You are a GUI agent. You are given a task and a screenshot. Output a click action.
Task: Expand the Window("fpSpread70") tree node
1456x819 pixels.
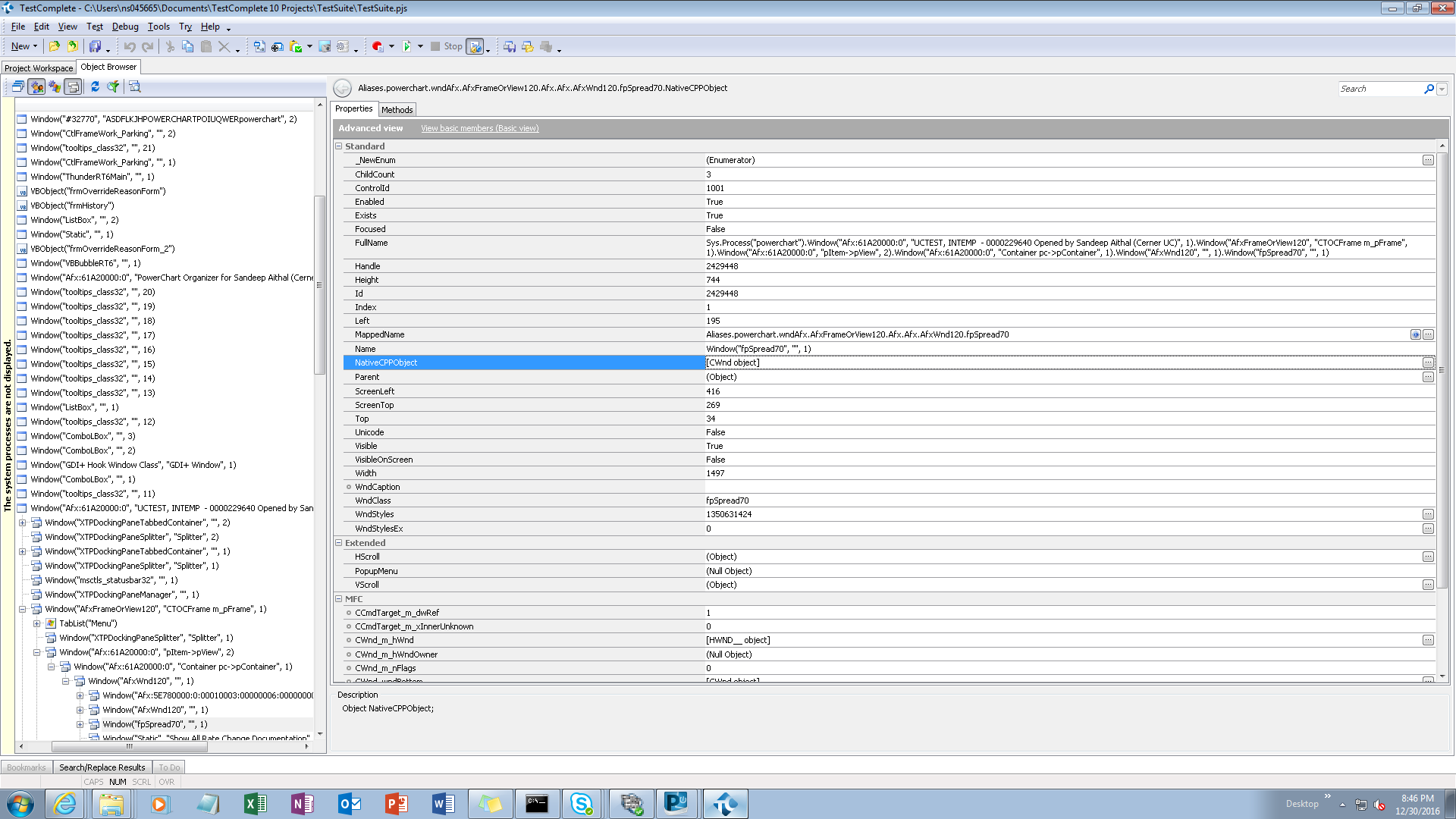(80, 725)
